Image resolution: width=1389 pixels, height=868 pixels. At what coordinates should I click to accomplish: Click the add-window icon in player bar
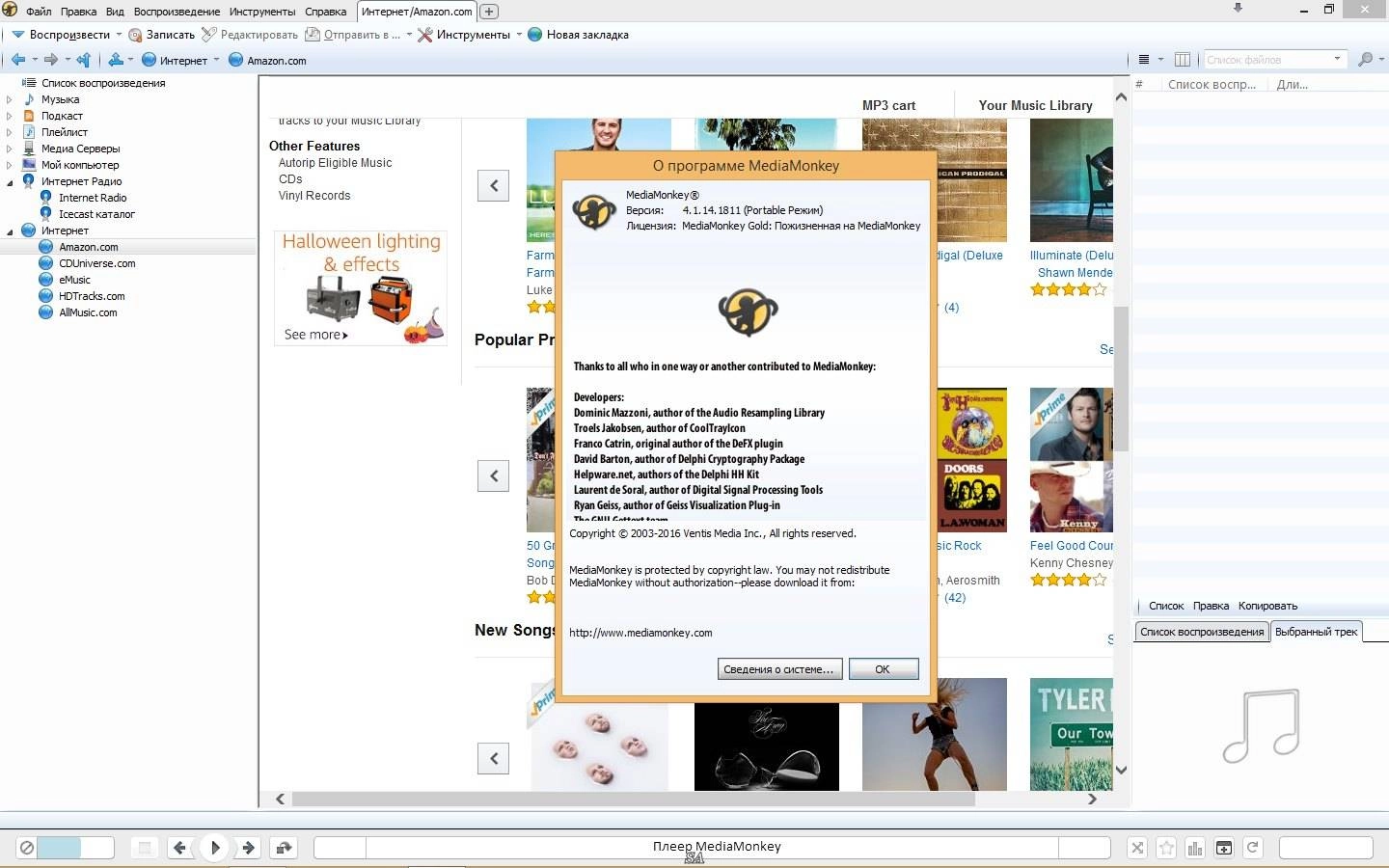click(1224, 848)
